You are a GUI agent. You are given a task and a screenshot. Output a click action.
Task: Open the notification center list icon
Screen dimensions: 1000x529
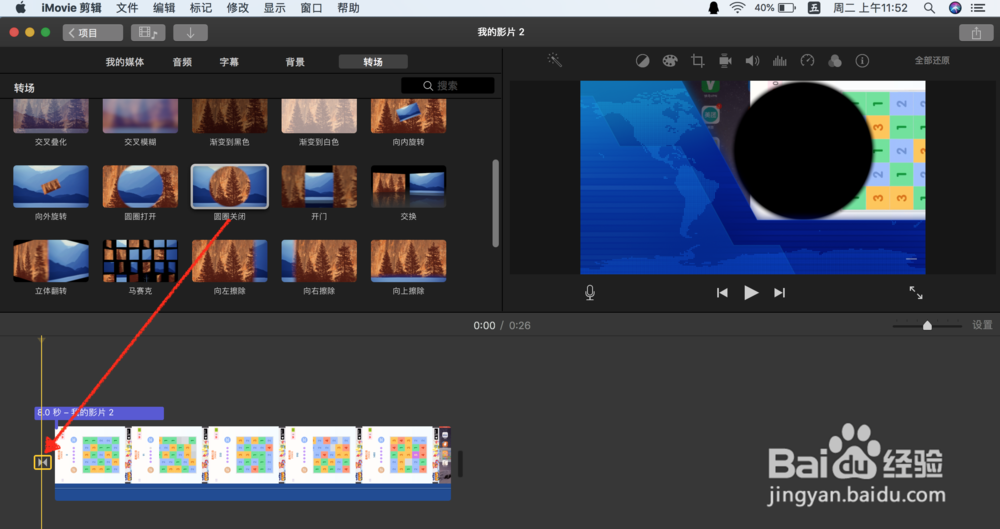pyautogui.click(x=978, y=8)
